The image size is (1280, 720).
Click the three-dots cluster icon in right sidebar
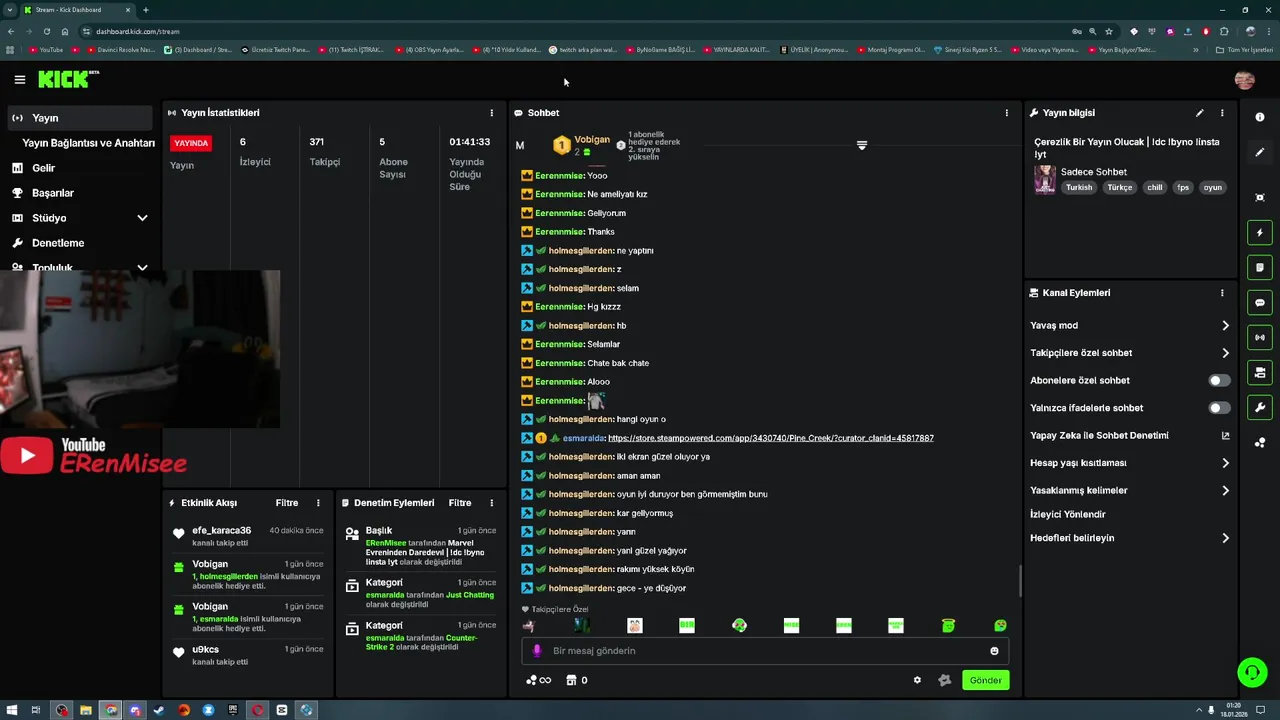[1259, 442]
